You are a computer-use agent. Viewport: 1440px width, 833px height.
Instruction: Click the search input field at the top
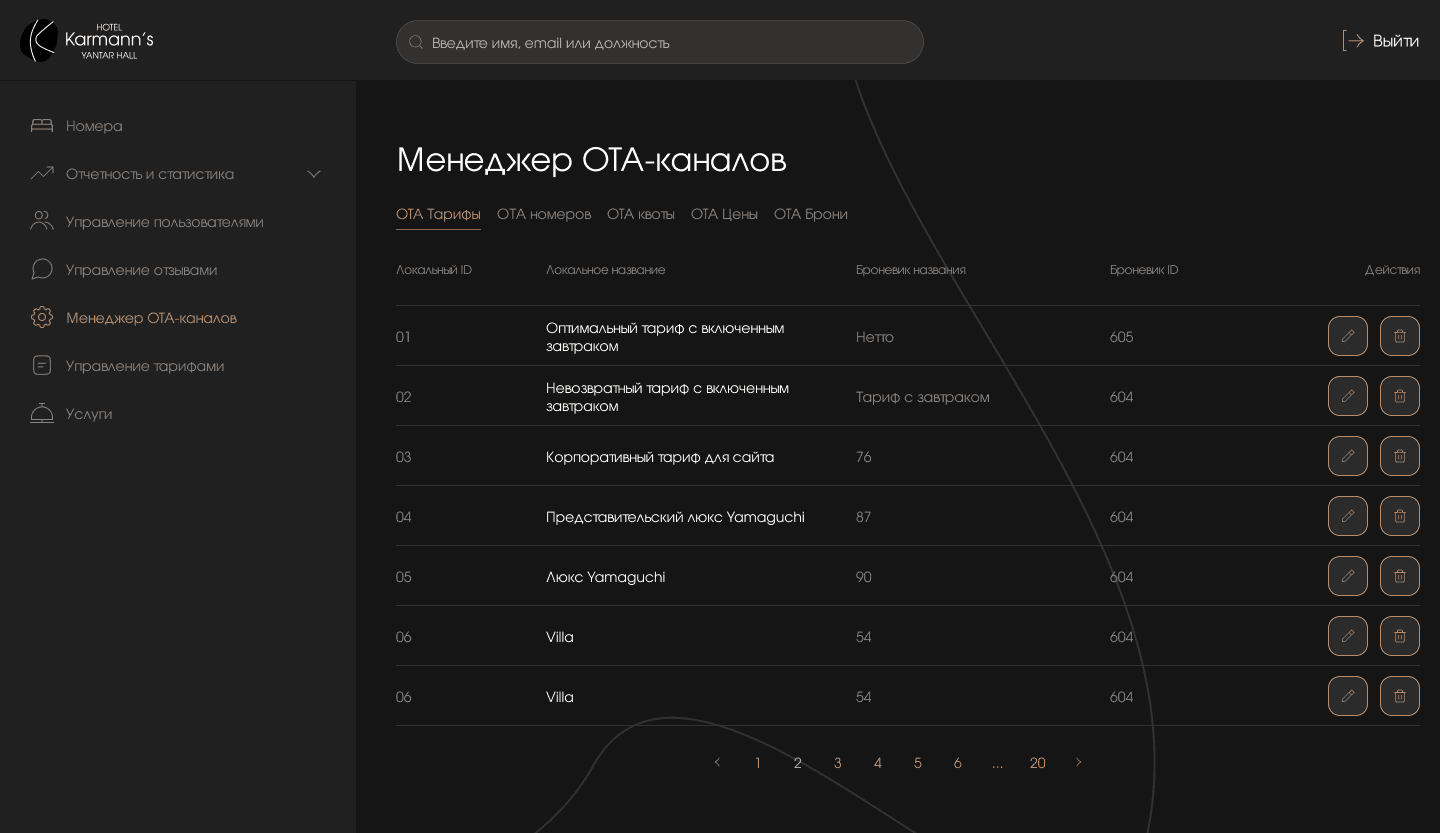(x=660, y=42)
